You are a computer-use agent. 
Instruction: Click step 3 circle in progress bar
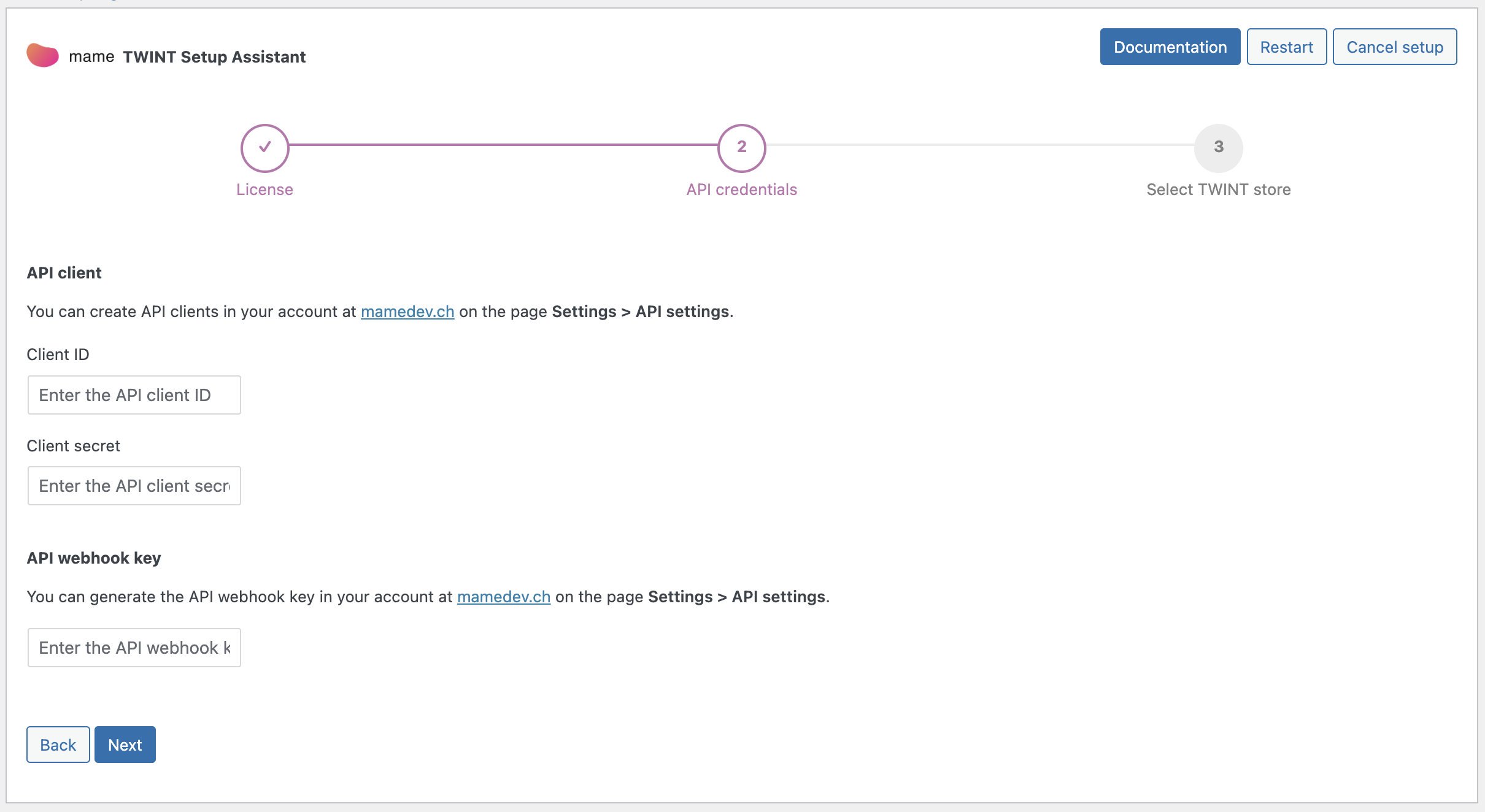click(x=1218, y=148)
